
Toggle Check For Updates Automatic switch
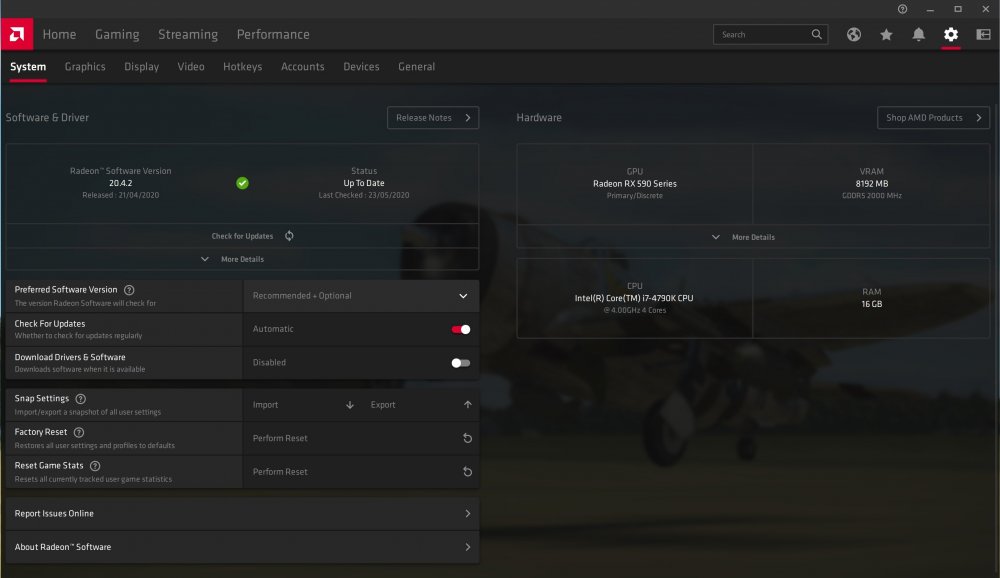(460, 329)
